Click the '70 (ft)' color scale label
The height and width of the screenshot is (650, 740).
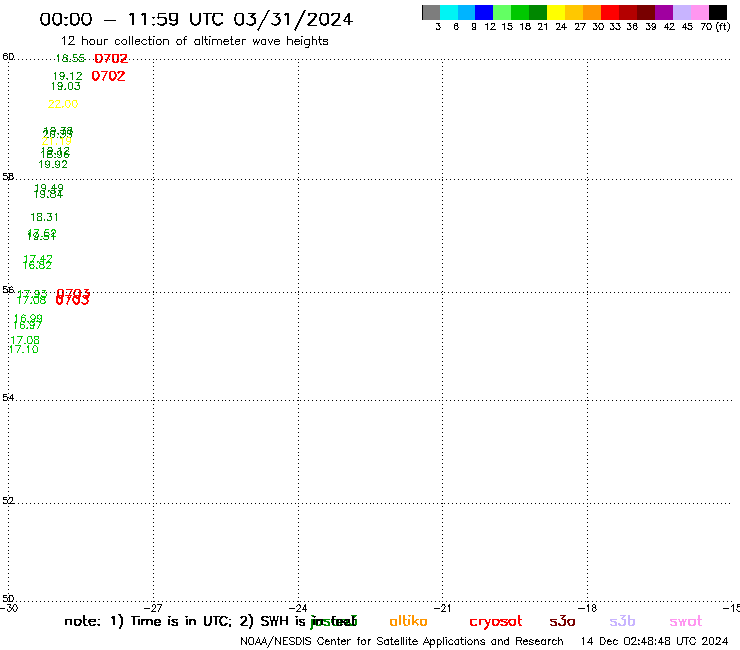[715, 27]
